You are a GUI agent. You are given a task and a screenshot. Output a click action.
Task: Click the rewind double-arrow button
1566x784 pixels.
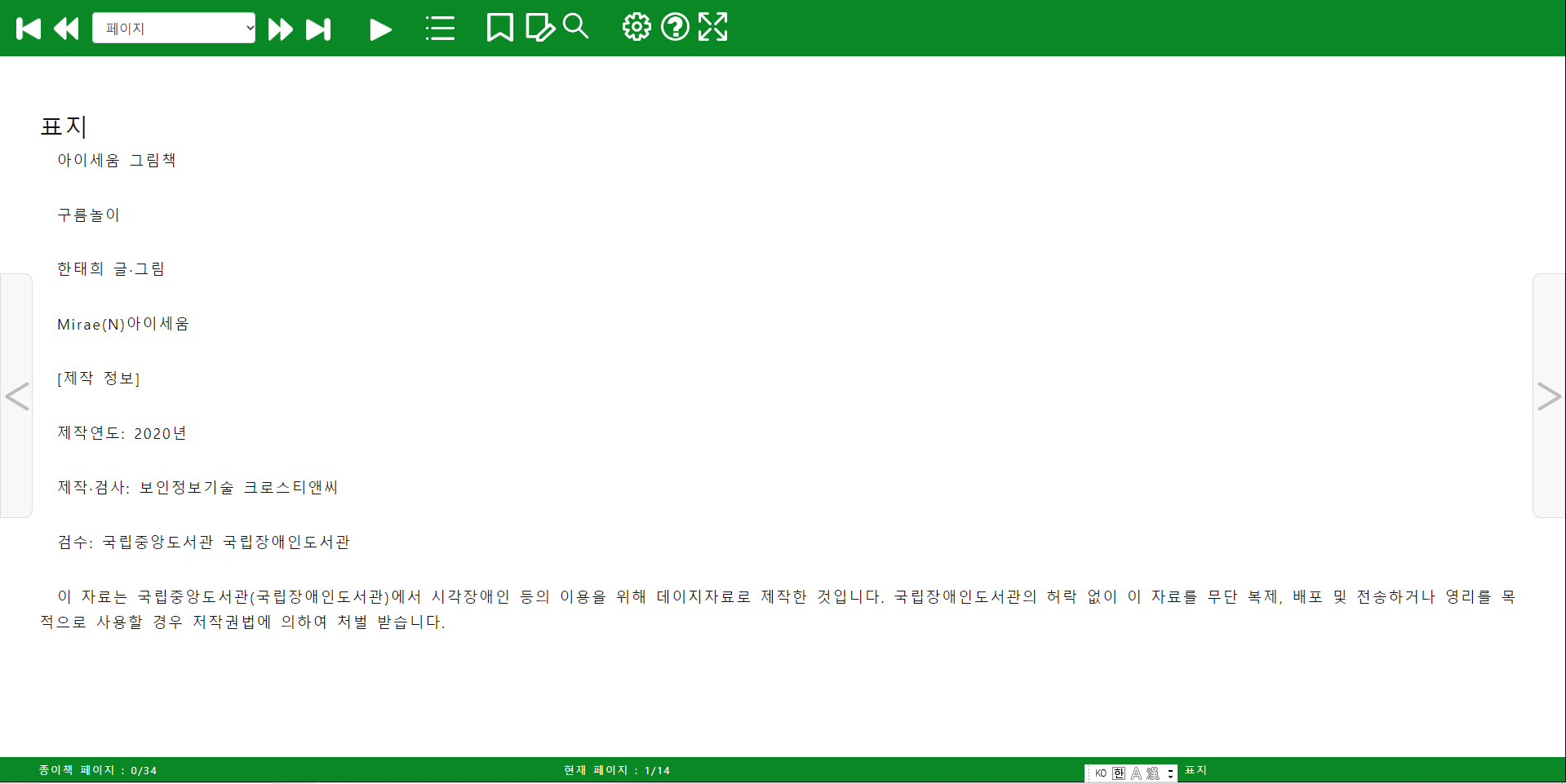click(66, 29)
